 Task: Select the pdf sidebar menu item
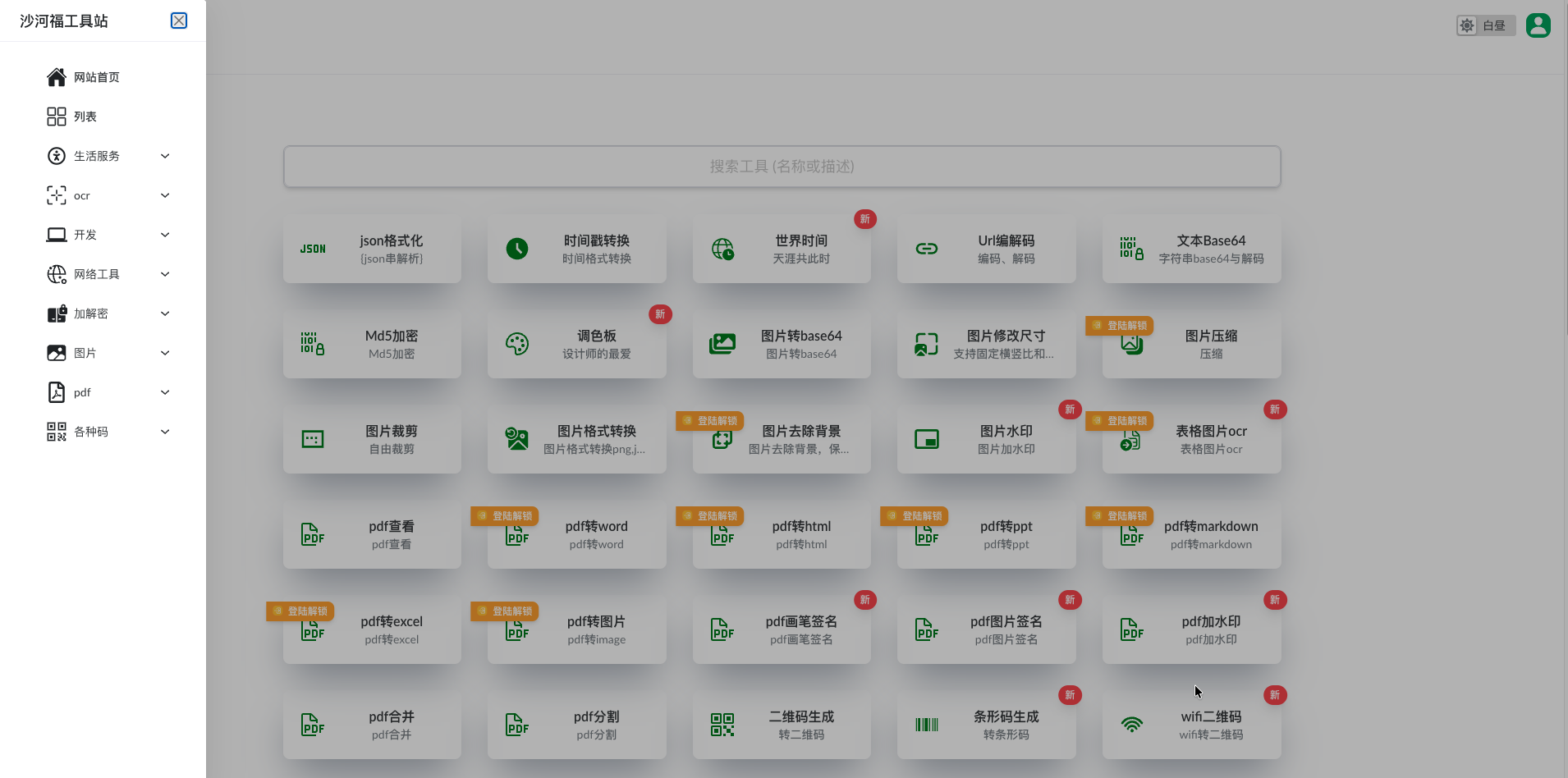82,392
